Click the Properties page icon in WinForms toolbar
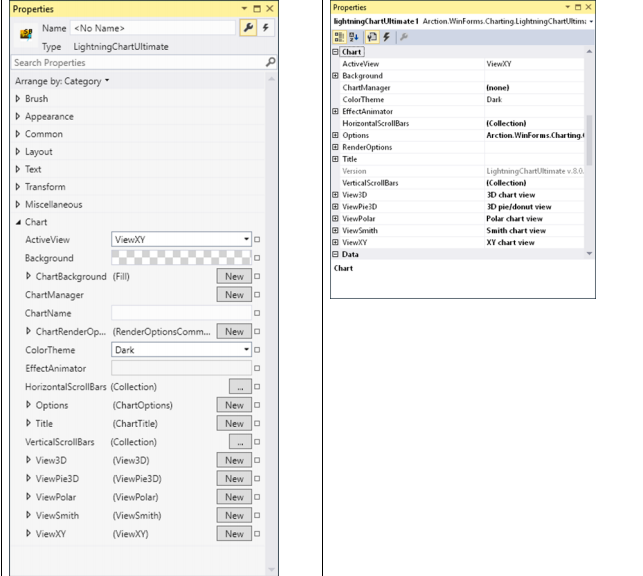This screenshot has height=576, width=643. tap(372, 37)
